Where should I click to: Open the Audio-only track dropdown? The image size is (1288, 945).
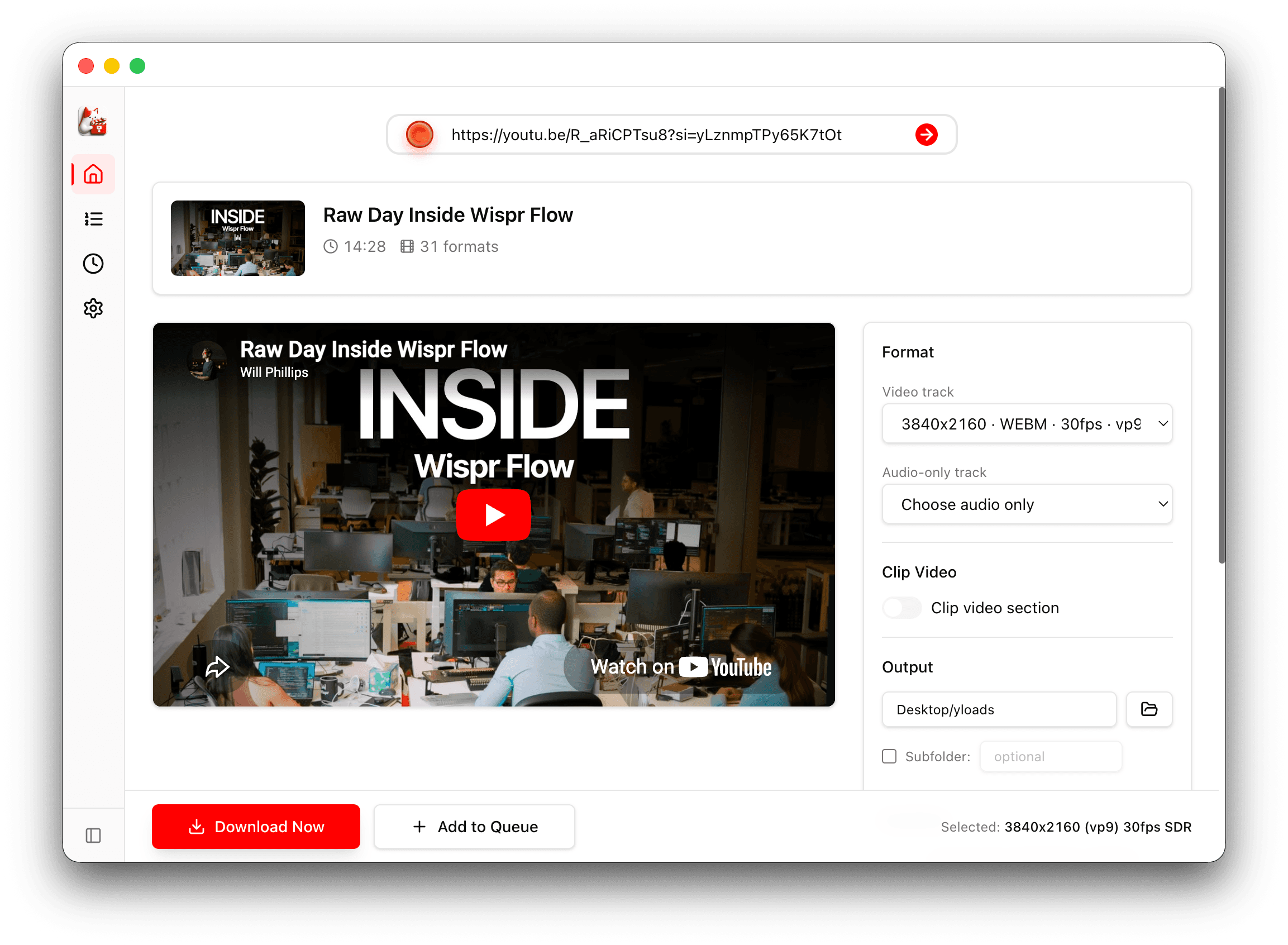click(1027, 504)
